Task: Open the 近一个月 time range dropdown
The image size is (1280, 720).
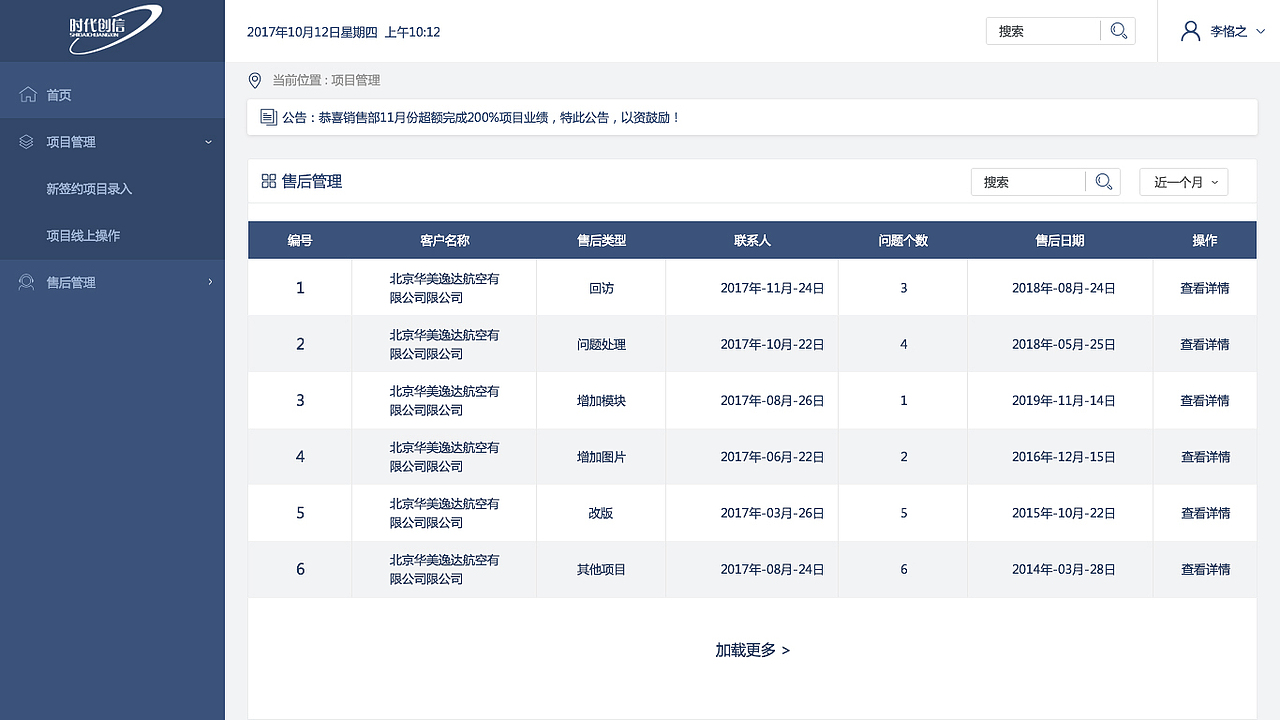Action: point(1184,182)
